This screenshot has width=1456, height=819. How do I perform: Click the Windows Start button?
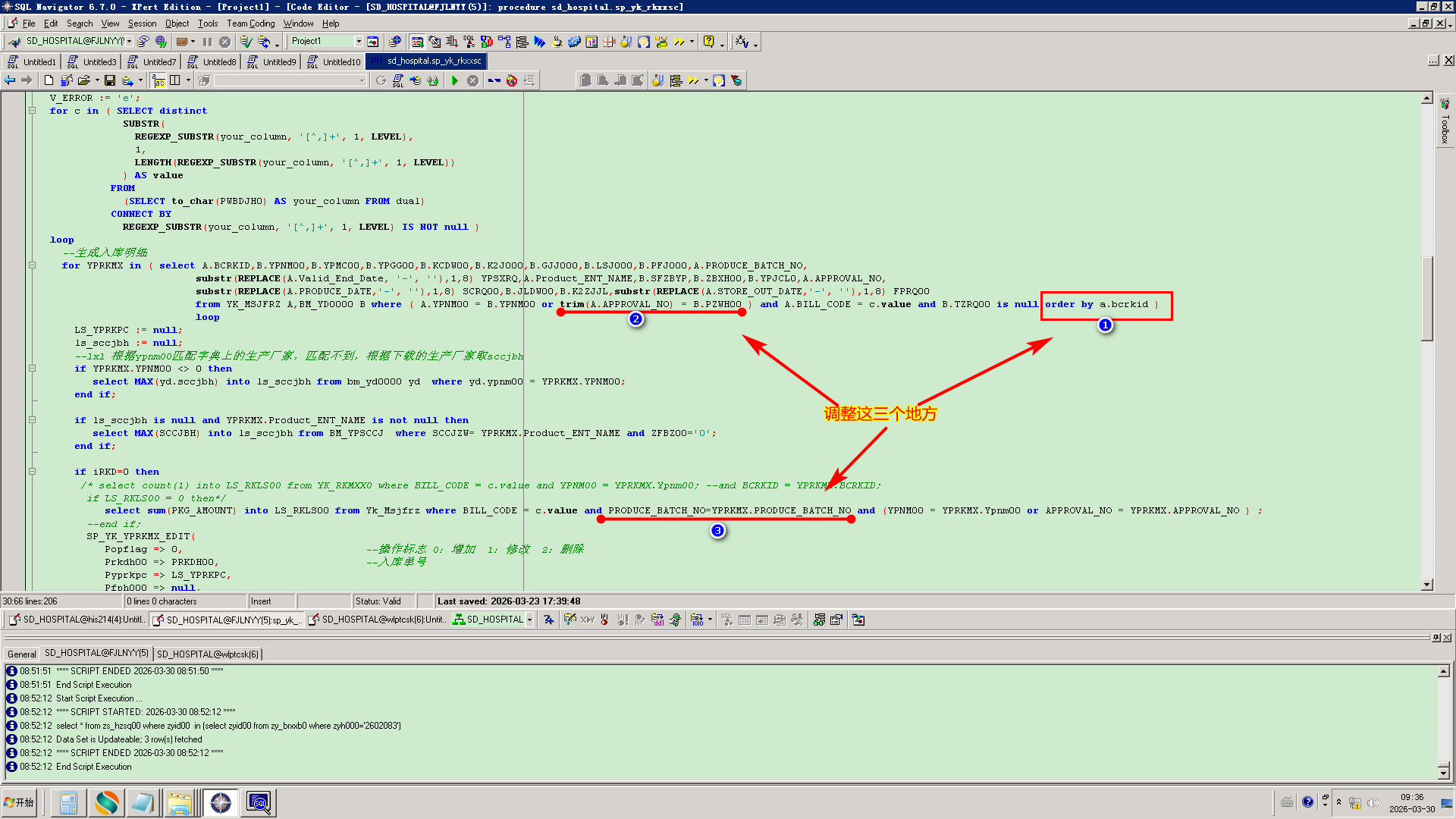coord(20,802)
